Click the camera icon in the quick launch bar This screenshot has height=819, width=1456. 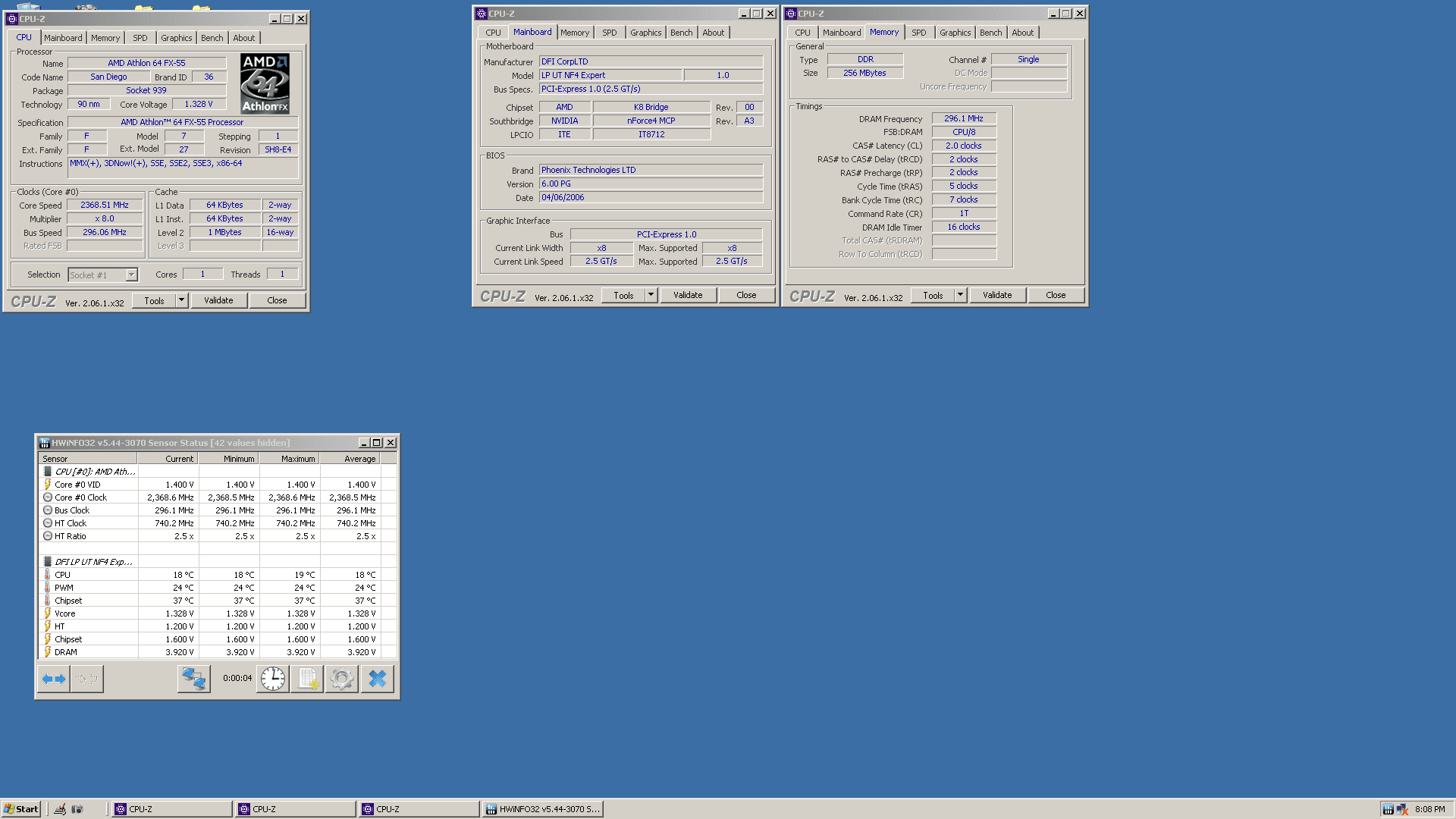tap(77, 809)
